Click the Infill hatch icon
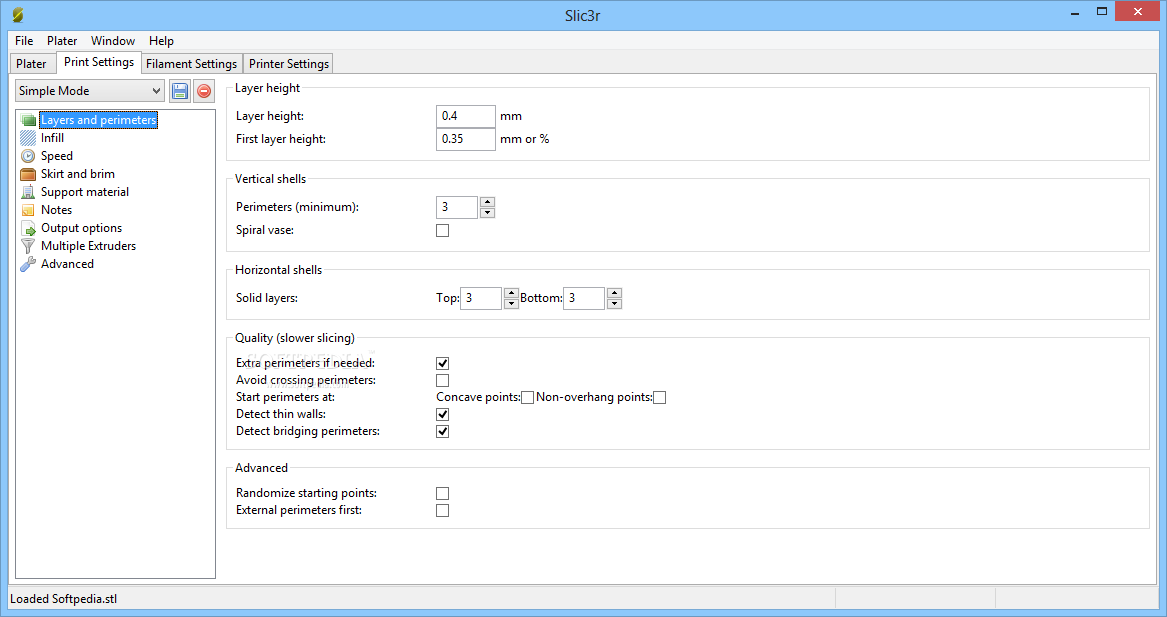Viewport: 1167px width, 617px height. (x=28, y=138)
